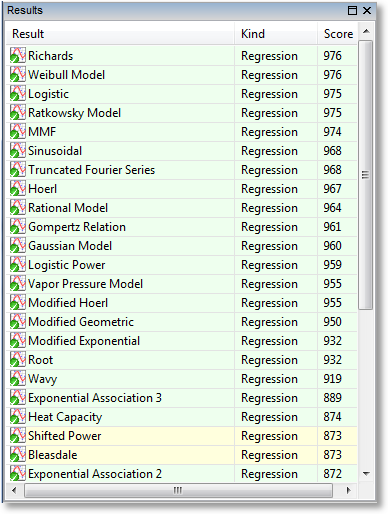Select the Modified Exponential result name
Image resolution: width=388 pixels, height=514 pixels.
point(84,341)
